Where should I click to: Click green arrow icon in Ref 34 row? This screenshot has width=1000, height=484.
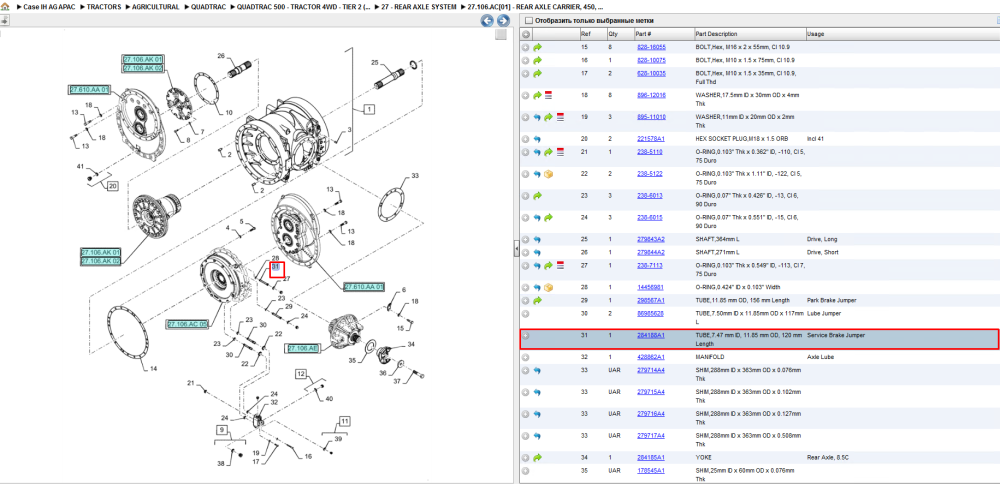click(x=538, y=458)
